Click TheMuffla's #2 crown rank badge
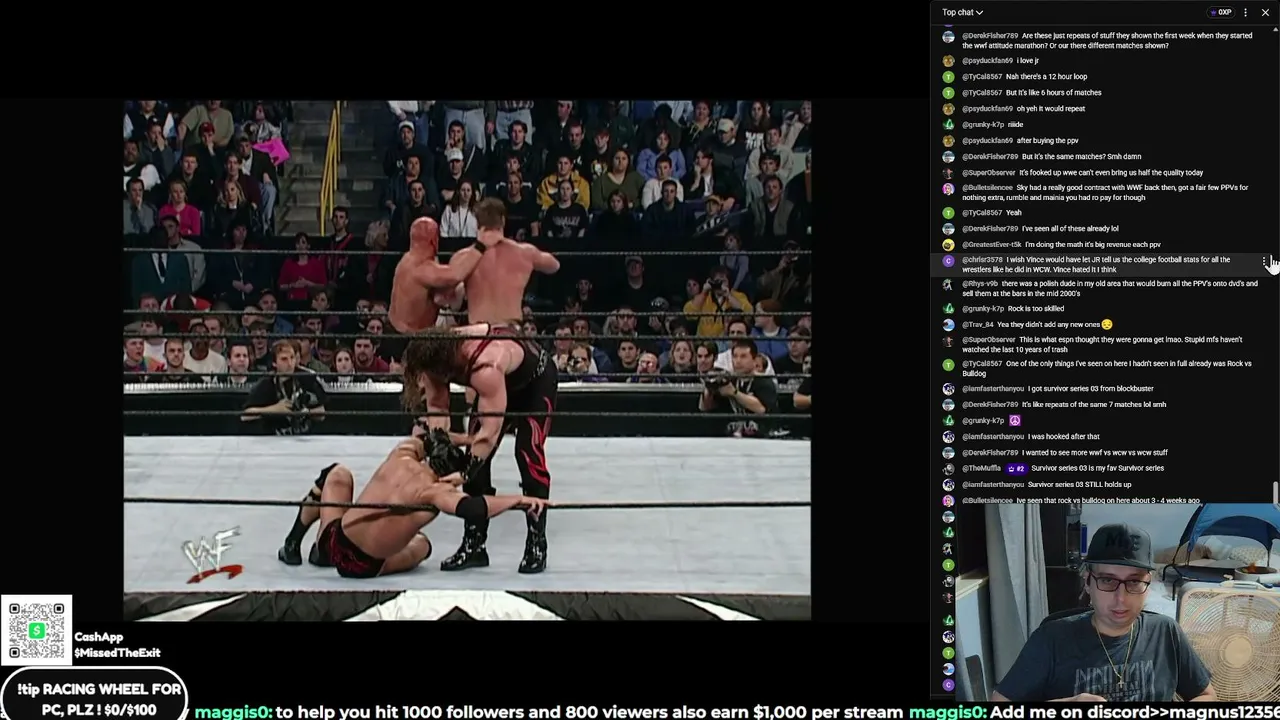 click(x=1016, y=469)
